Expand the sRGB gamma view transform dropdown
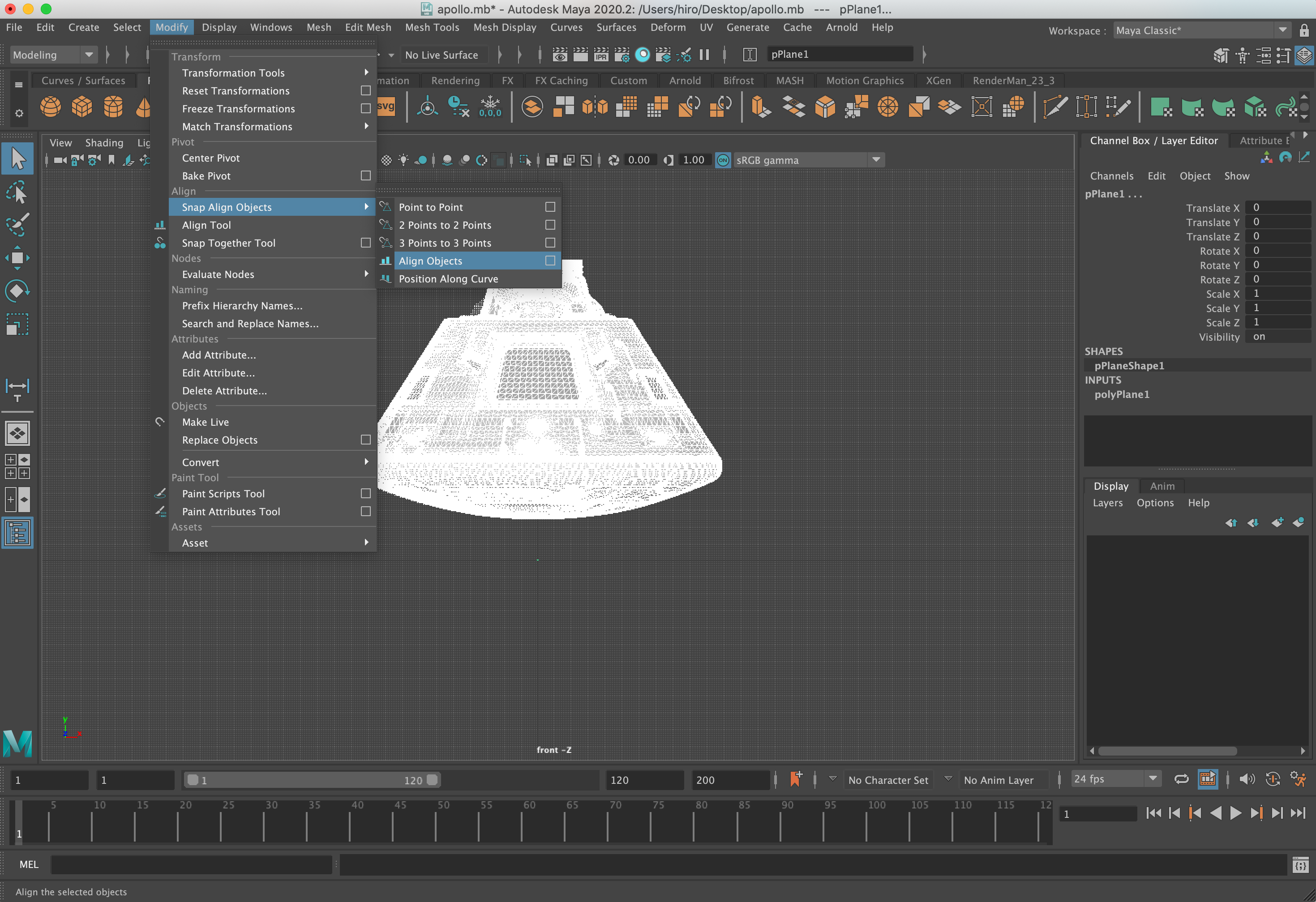Image resolution: width=1316 pixels, height=902 pixels. [x=876, y=160]
